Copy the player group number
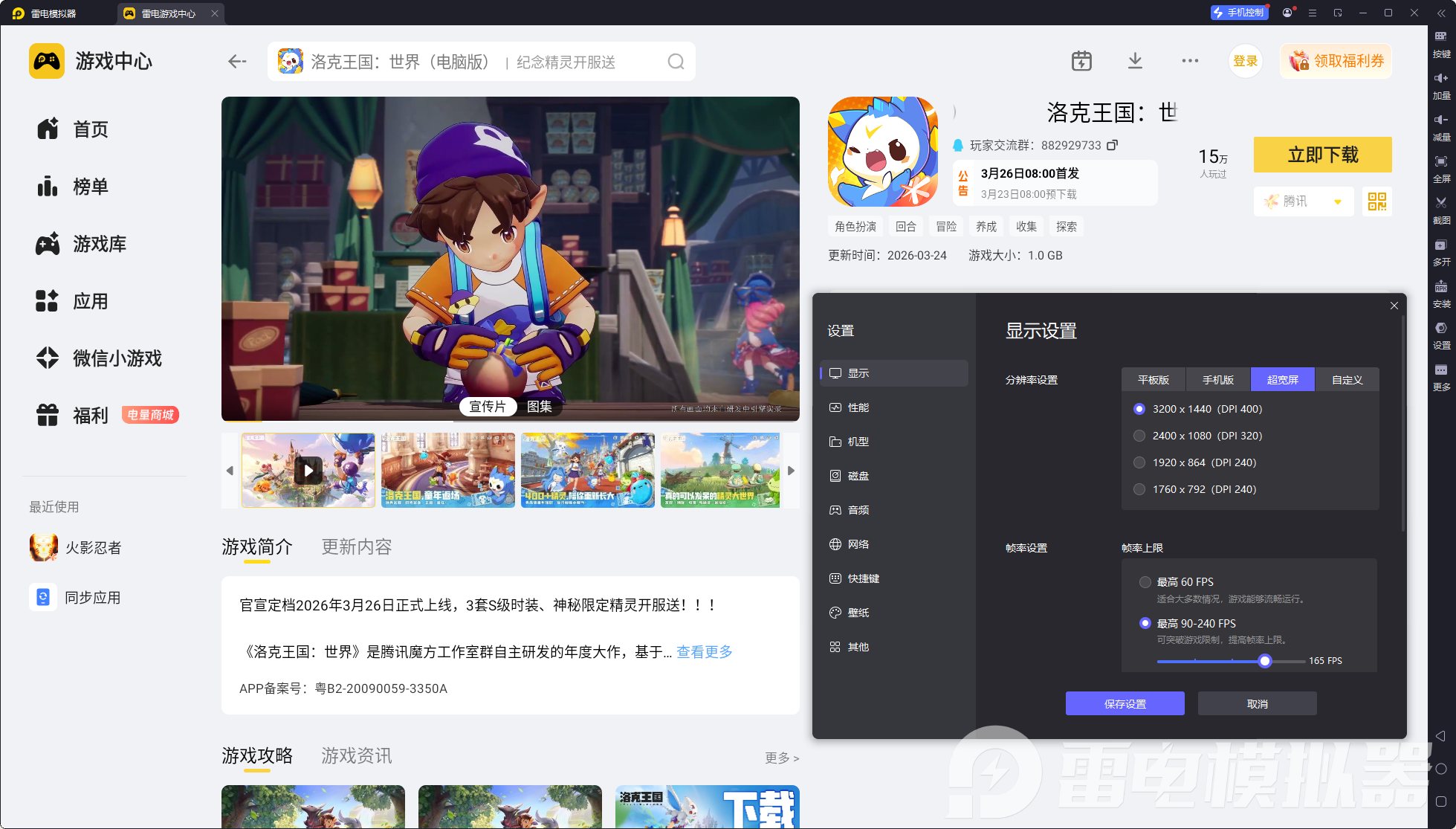Screen dimensions: 1456x829 (x=1113, y=145)
